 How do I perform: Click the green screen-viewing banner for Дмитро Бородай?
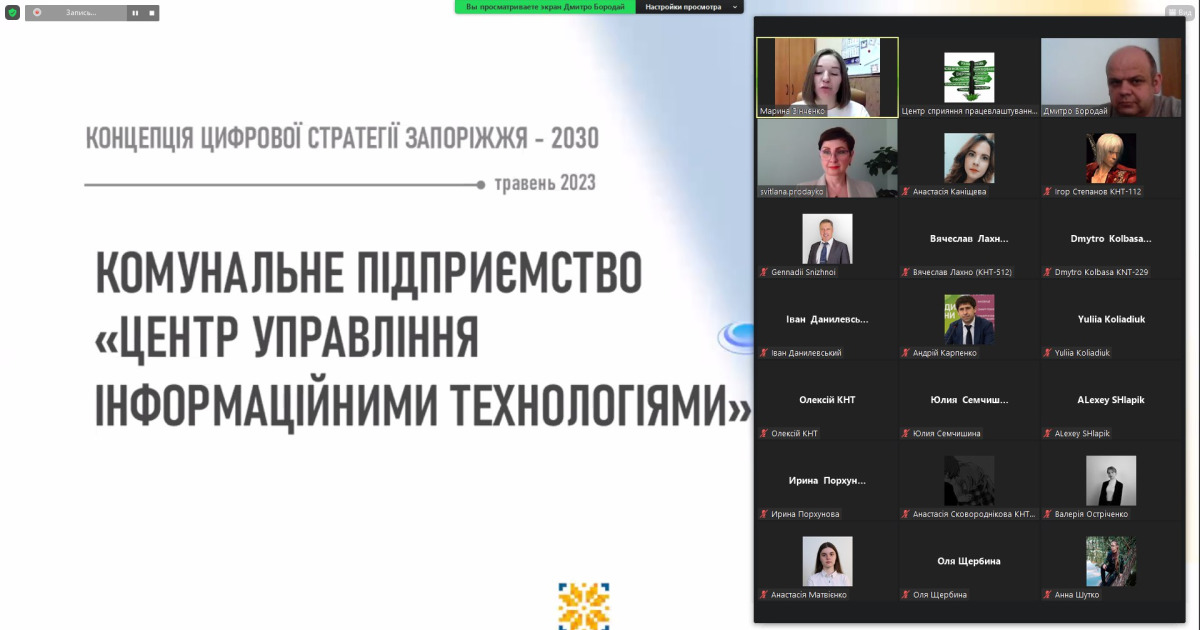[545, 6]
